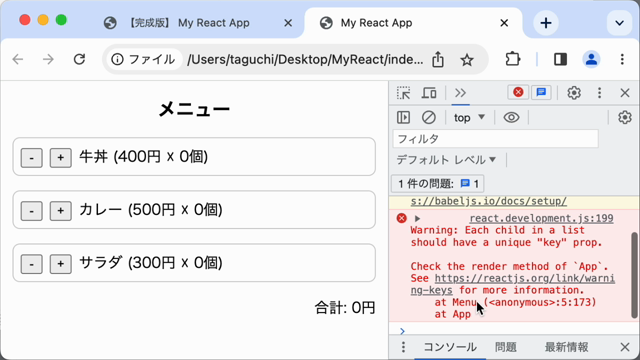Image resolution: width=640 pixels, height=360 pixels.
Task: Open a new browser tab
Action: point(546,23)
